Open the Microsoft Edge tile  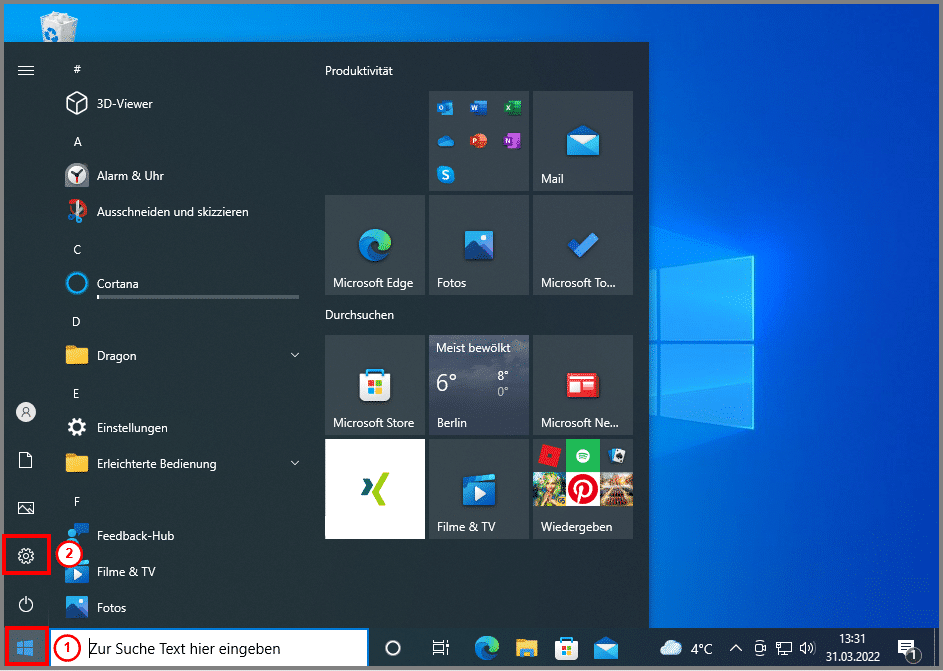point(374,244)
